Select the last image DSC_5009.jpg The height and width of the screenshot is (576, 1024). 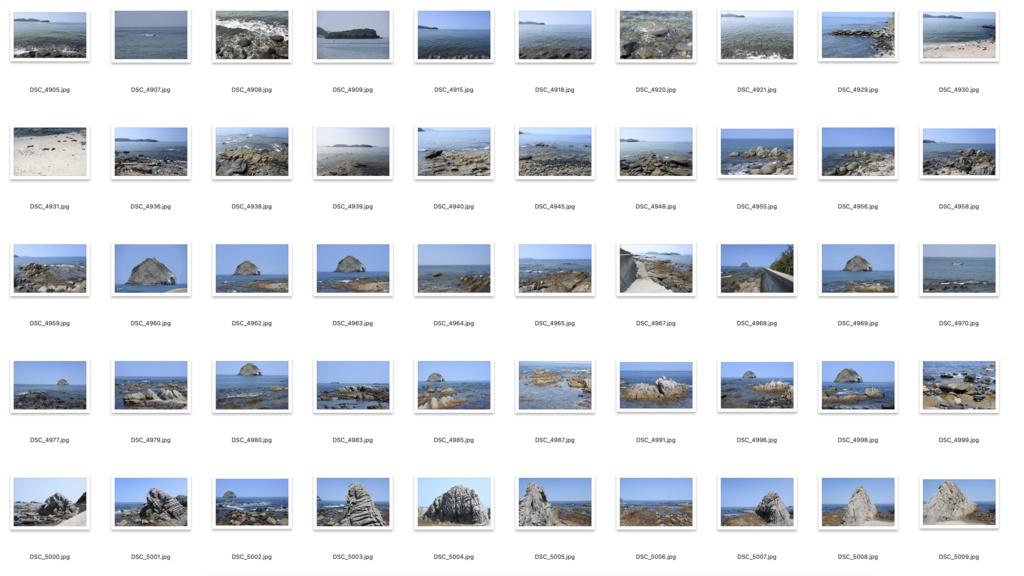point(958,501)
